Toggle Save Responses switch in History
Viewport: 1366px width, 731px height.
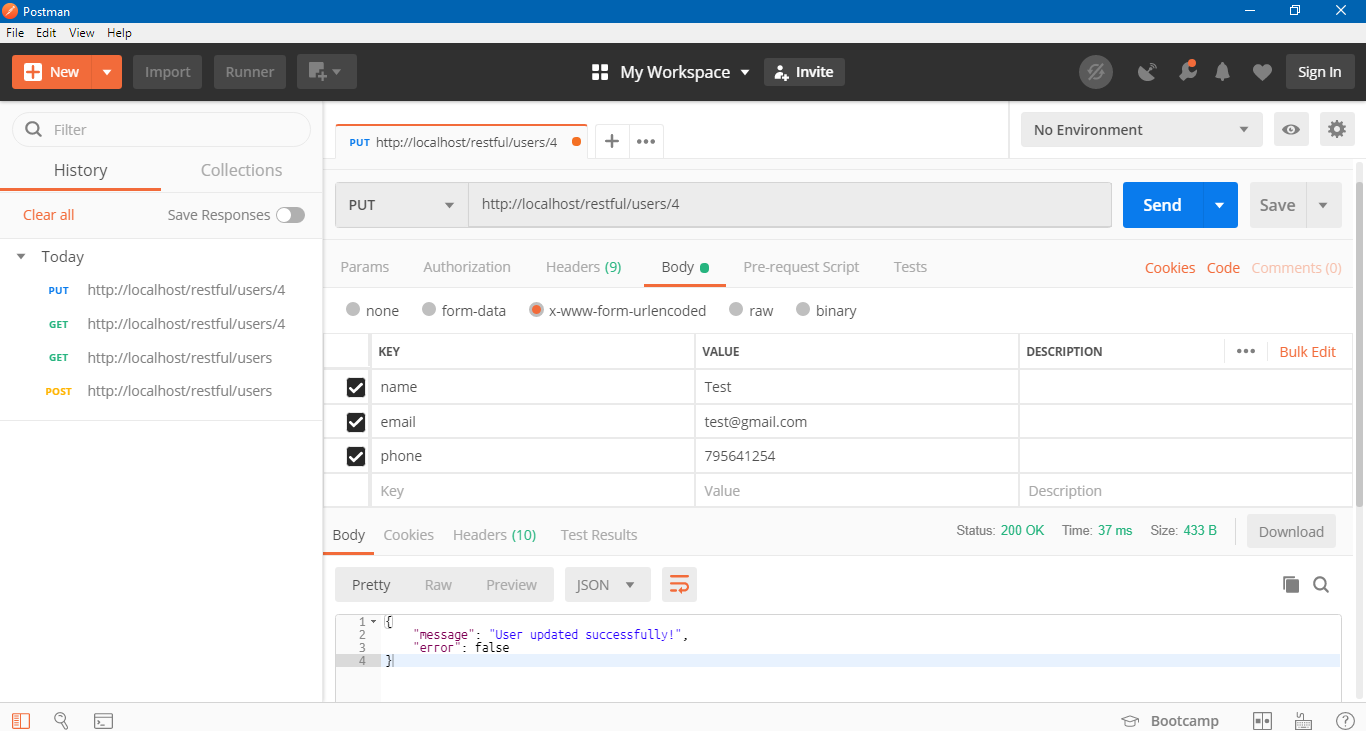point(290,214)
